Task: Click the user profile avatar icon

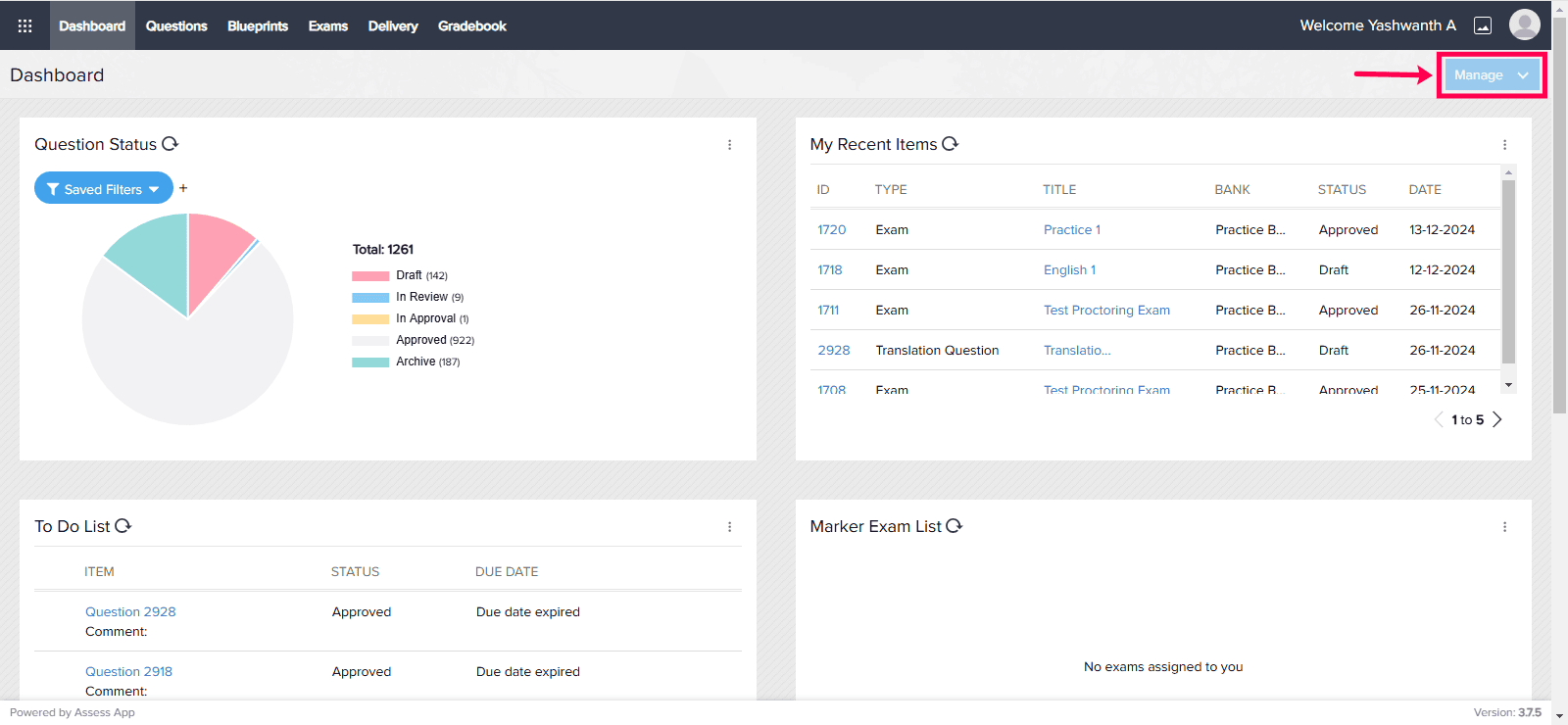Action: coord(1524,24)
